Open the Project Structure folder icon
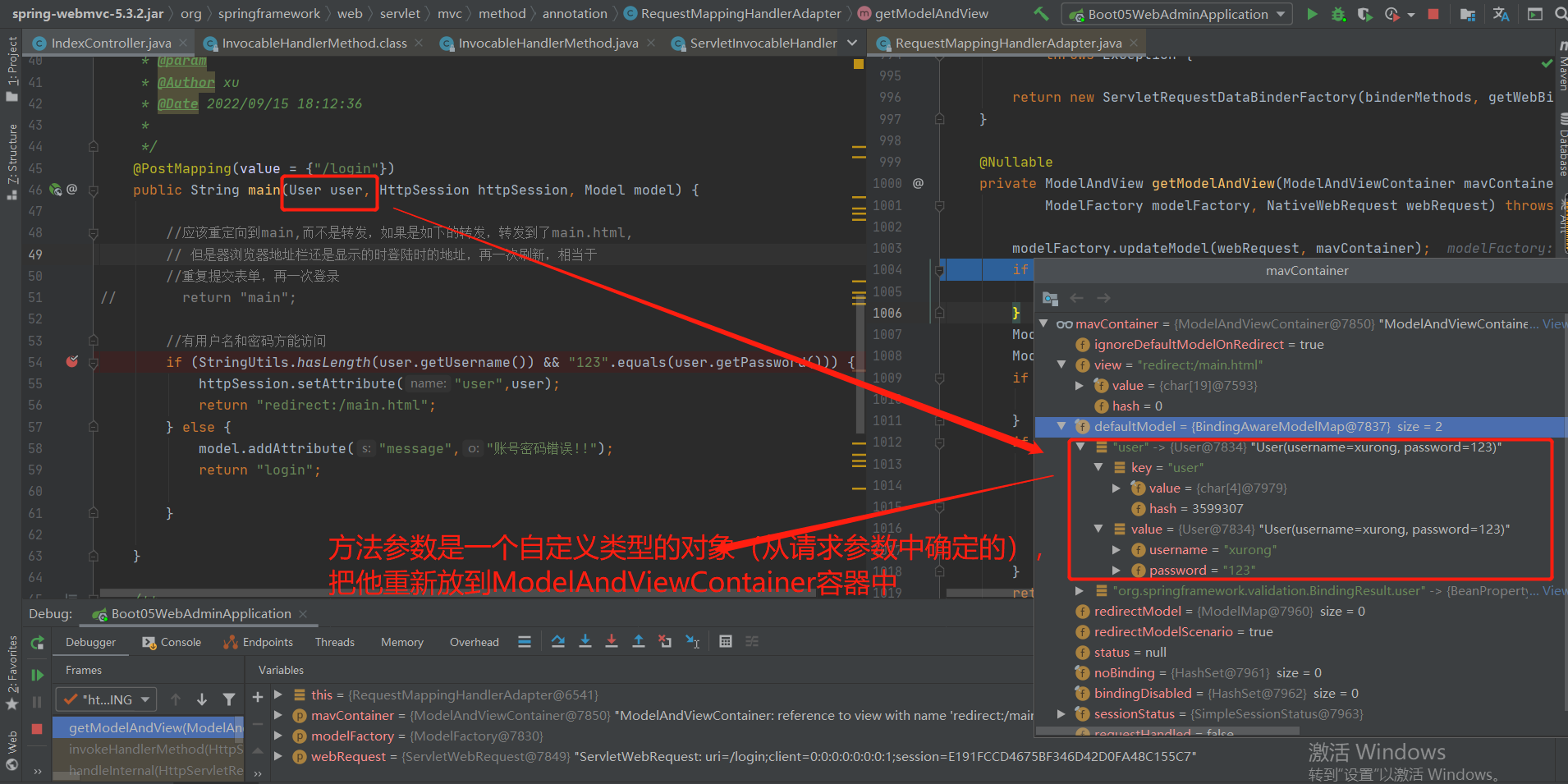The width and height of the screenshot is (1568, 784). pos(1468,14)
